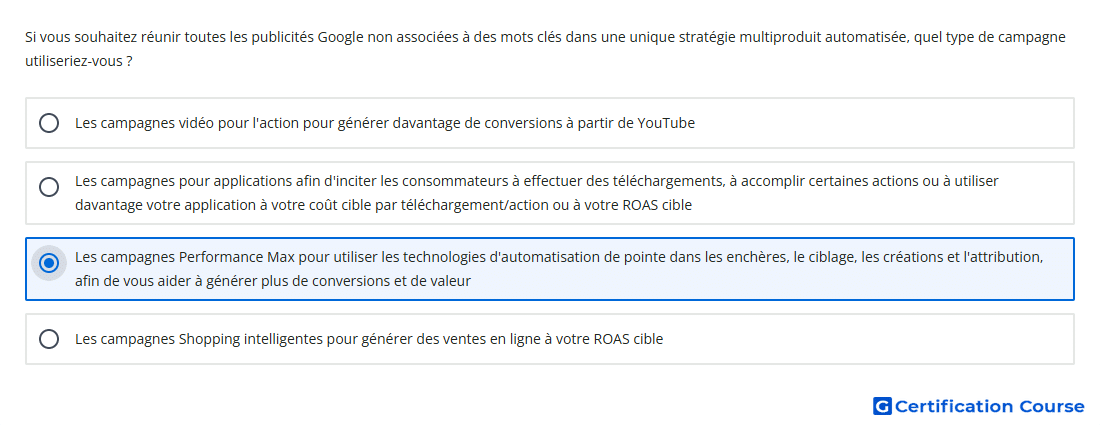This screenshot has height=425, width=1100.
Task: Click the question text about publicités Google
Action: coord(545,49)
